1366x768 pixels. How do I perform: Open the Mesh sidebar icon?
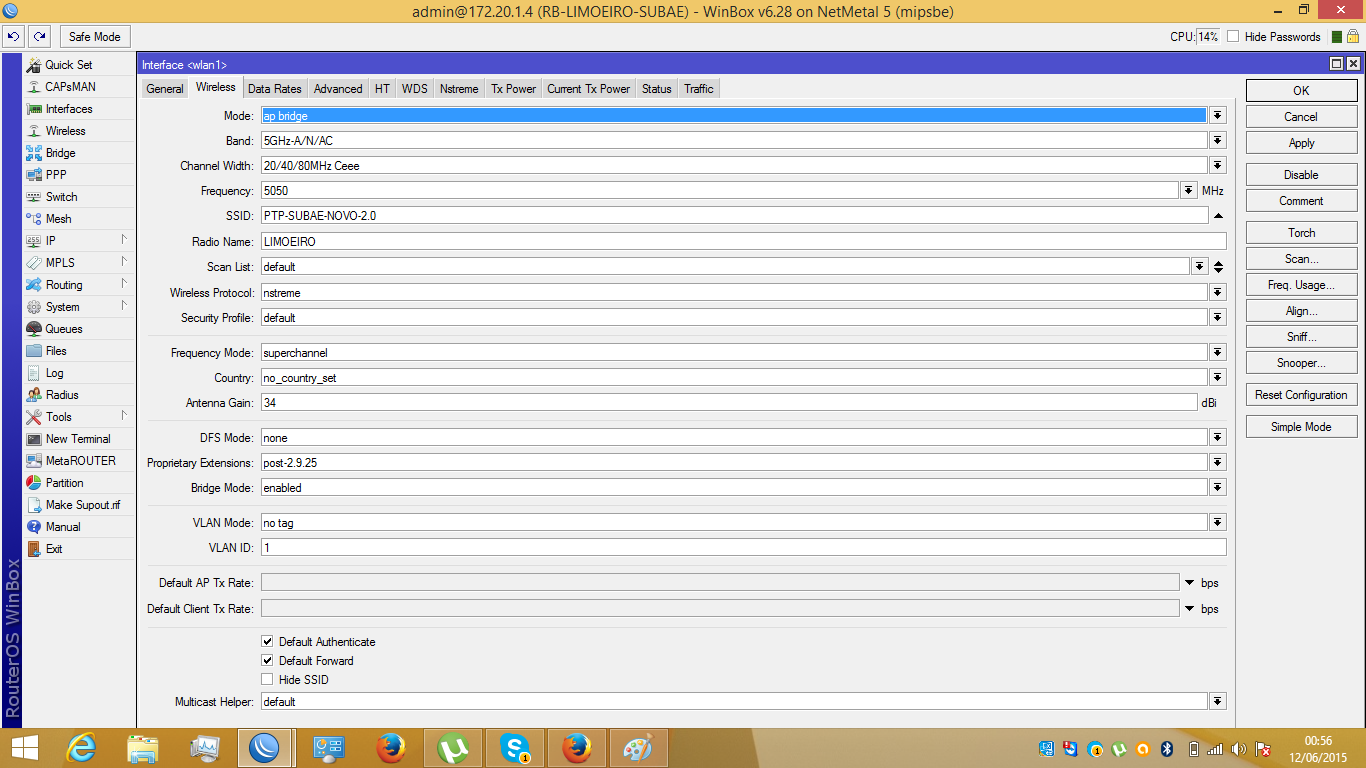[x=34, y=219]
